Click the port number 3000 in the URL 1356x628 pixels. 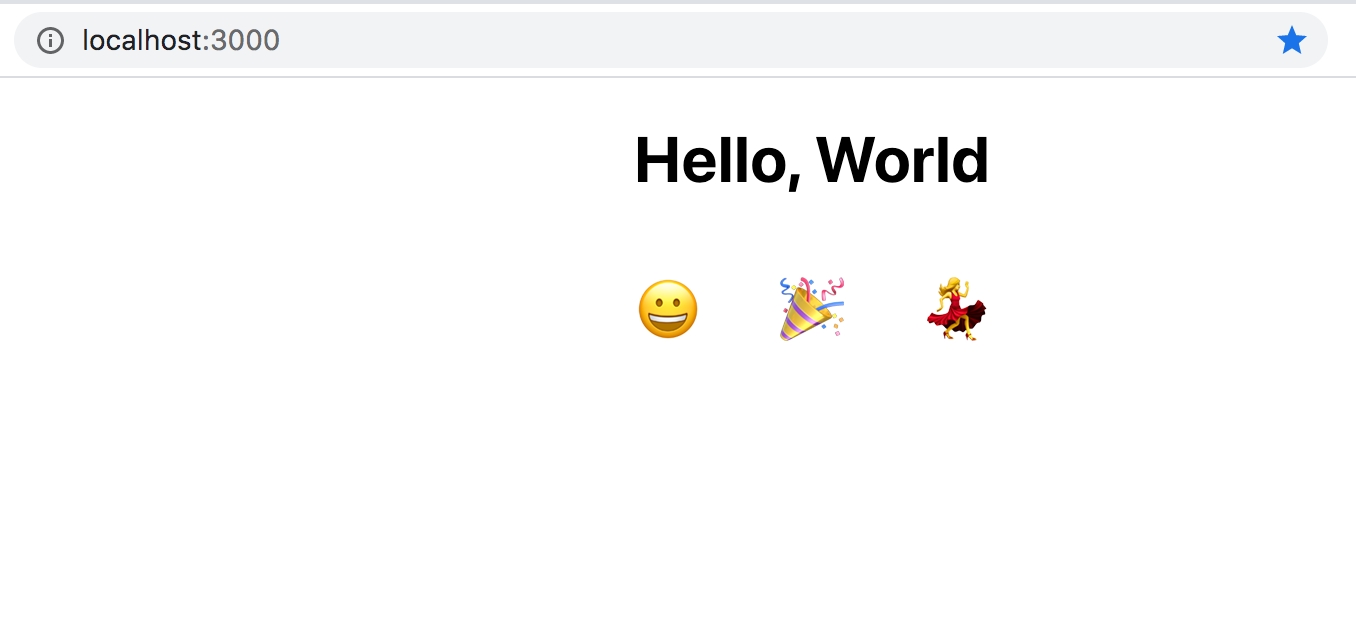click(245, 40)
